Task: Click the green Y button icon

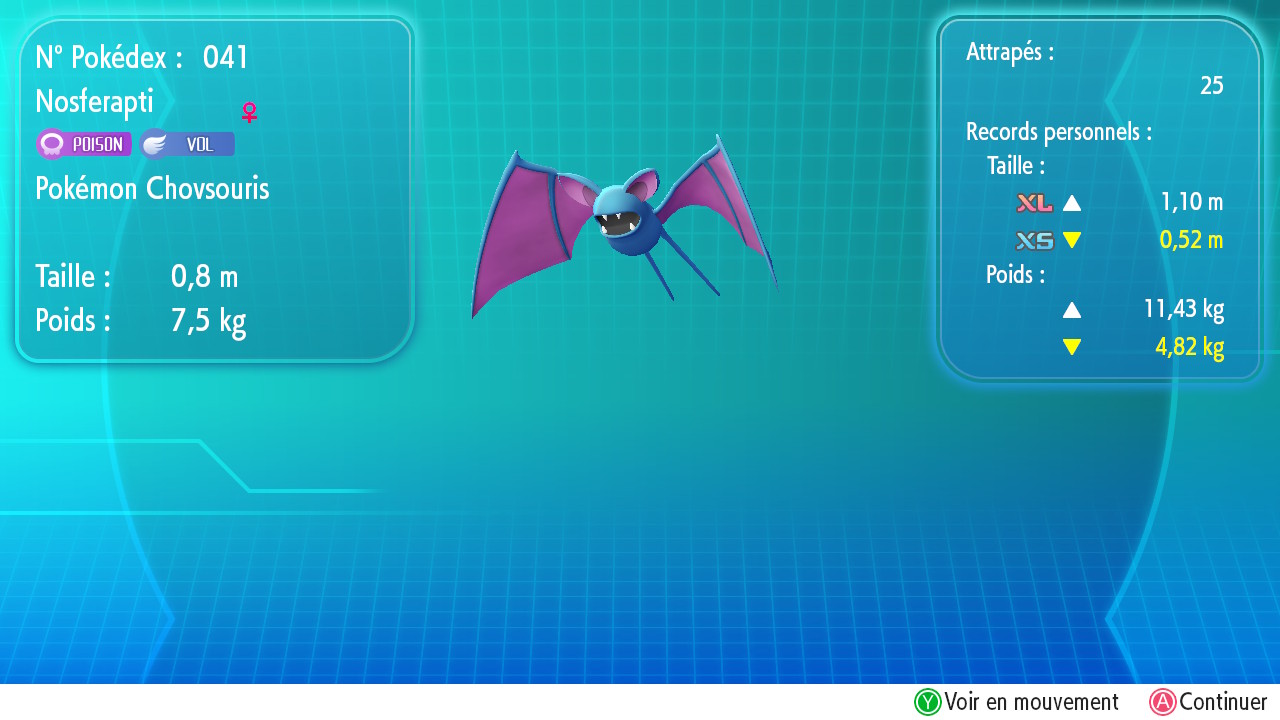Action: click(928, 702)
